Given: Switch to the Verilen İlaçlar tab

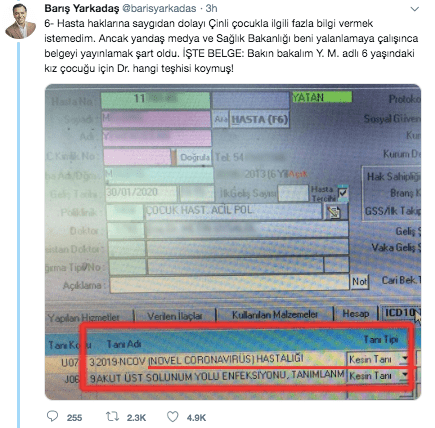Looking at the screenshot, I should (175, 316).
